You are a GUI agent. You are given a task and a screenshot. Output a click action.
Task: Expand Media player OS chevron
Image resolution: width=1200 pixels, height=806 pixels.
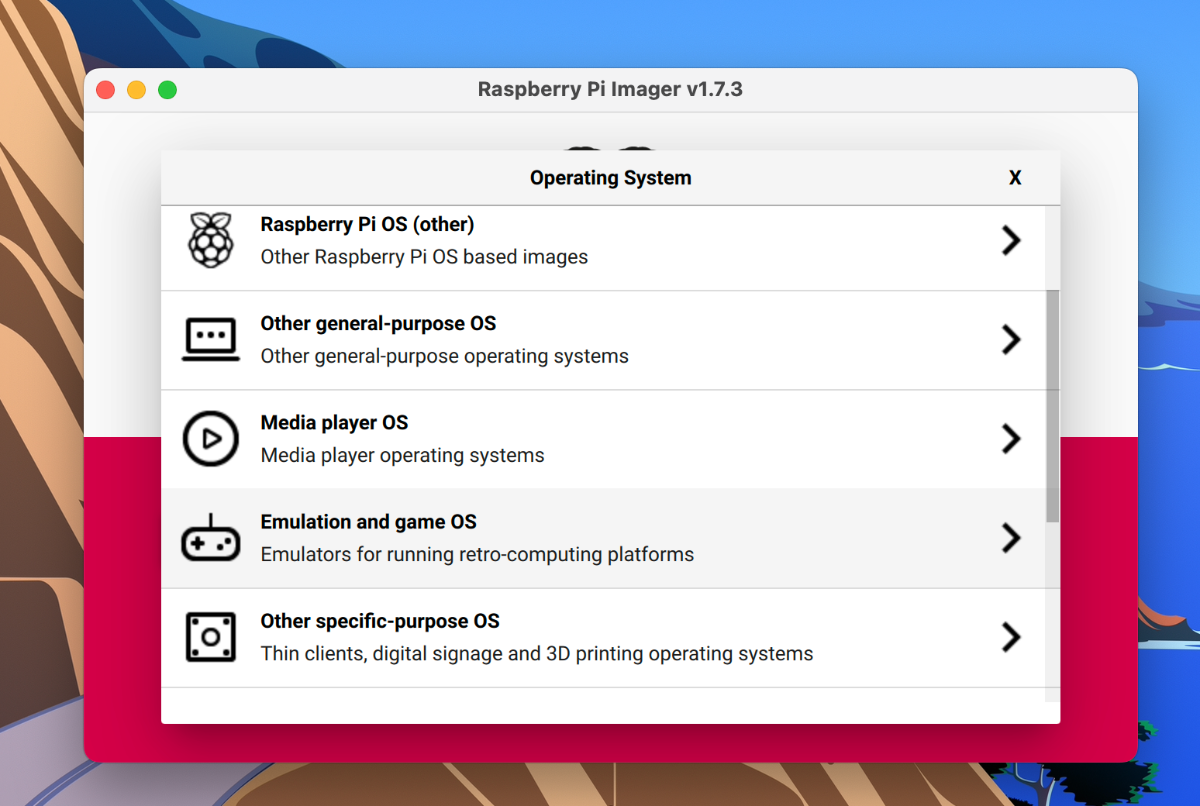coord(1011,438)
